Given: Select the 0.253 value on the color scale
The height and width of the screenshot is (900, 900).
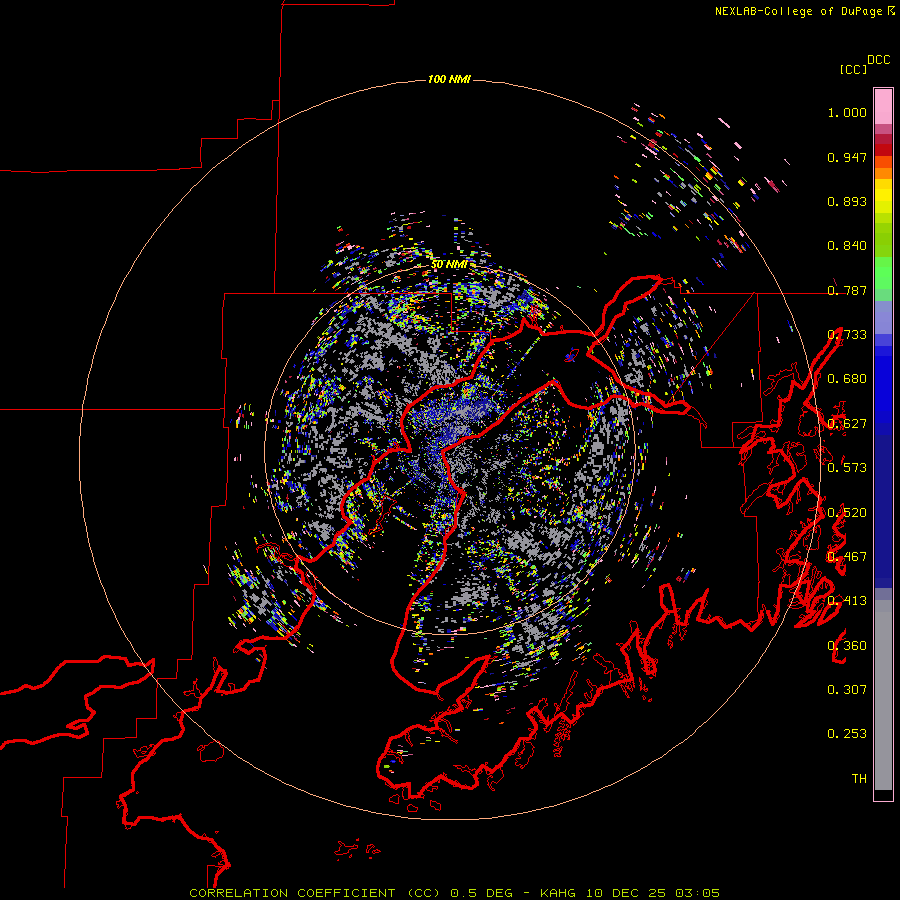Looking at the screenshot, I should (847, 734).
